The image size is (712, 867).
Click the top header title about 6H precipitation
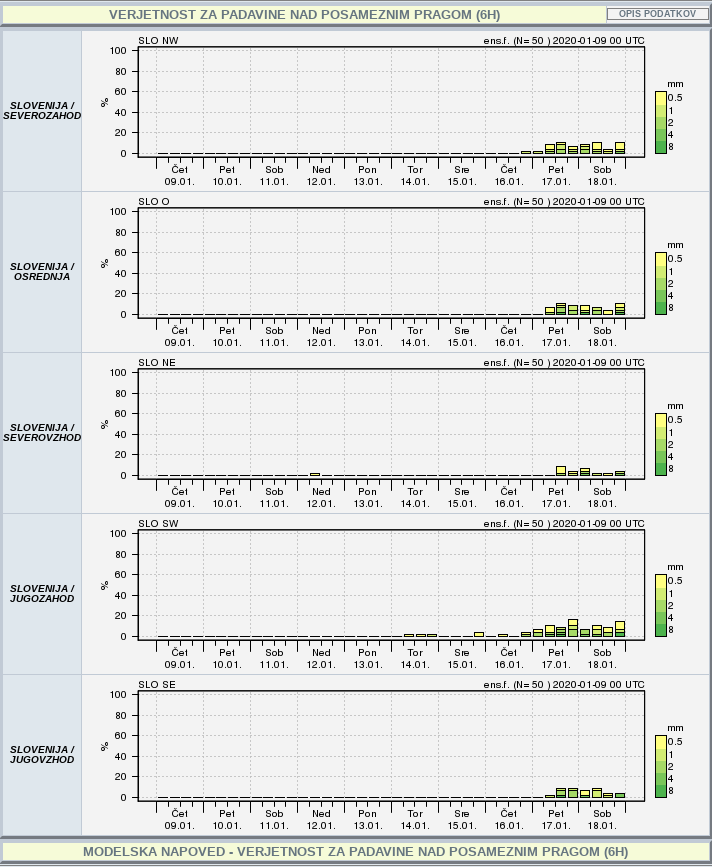pyautogui.click(x=303, y=15)
